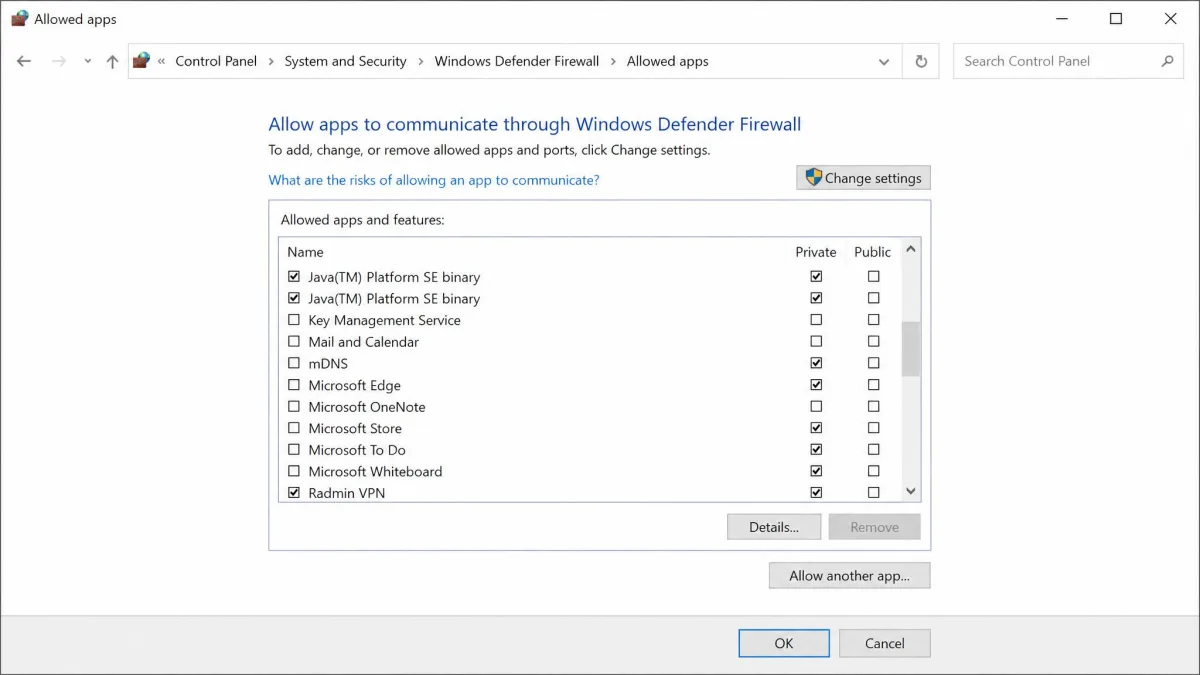Toggle the Microsoft OneNote name checkbox
Screen dimensions: 1200x675
tap(294, 407)
